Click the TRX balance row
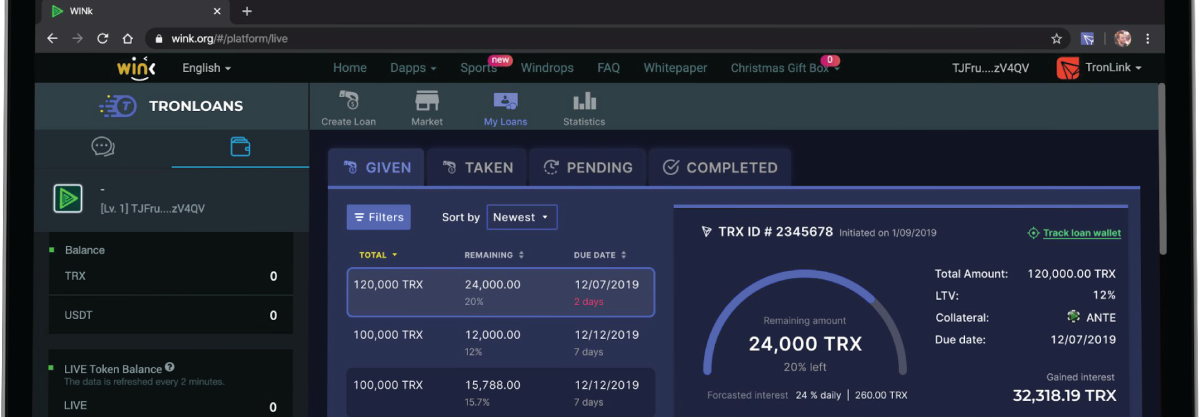 (170, 276)
